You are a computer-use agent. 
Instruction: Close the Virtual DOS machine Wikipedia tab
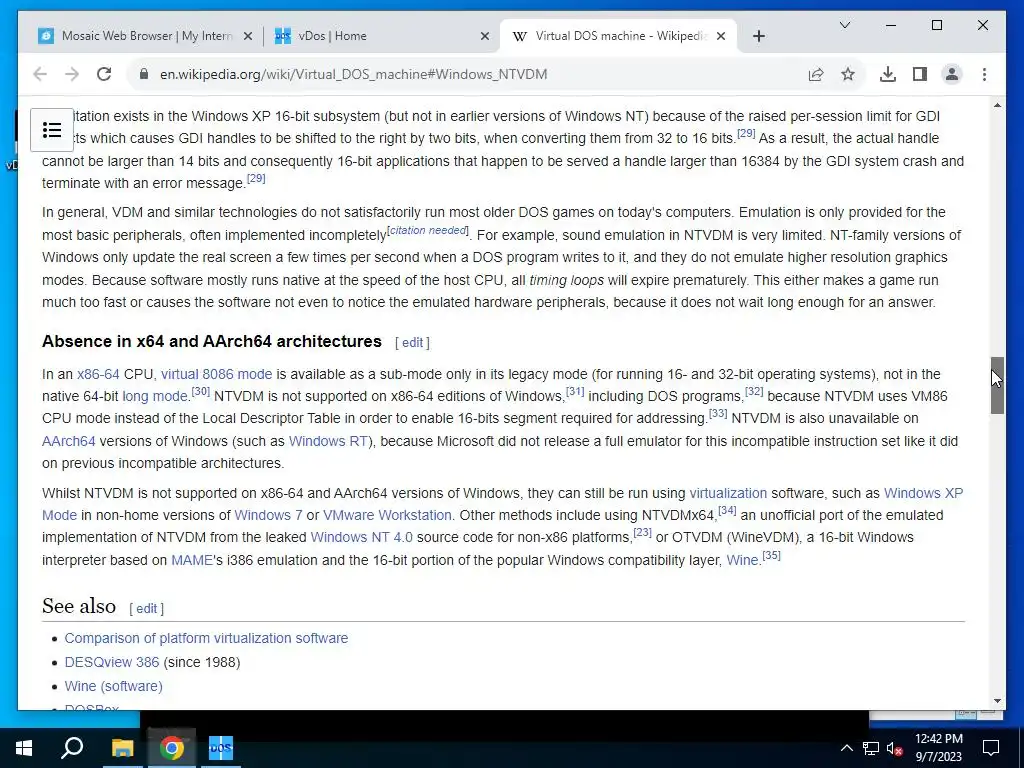click(721, 36)
